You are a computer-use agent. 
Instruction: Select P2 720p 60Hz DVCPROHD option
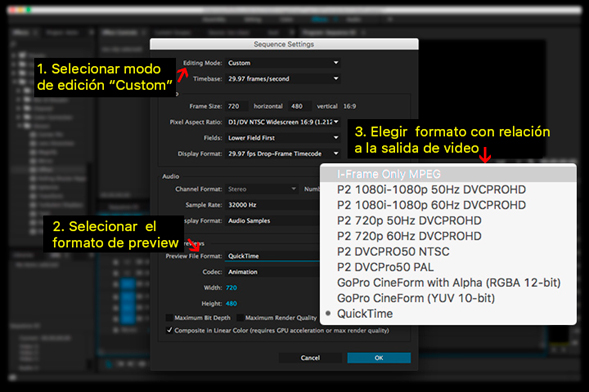coord(448,236)
